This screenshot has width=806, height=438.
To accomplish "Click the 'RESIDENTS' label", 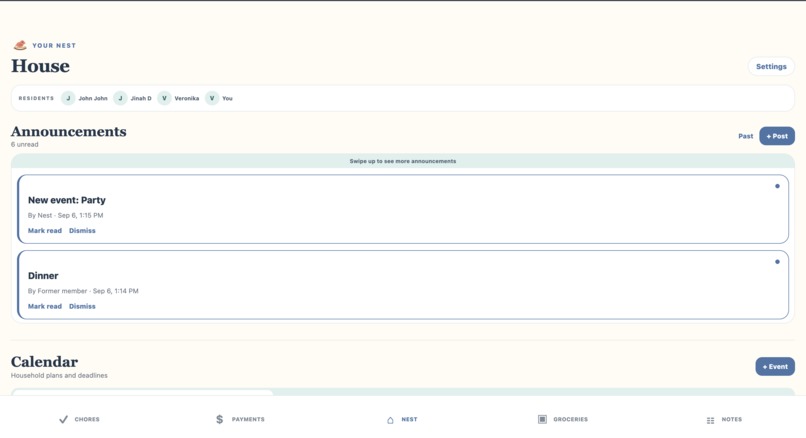I will [x=36, y=98].
